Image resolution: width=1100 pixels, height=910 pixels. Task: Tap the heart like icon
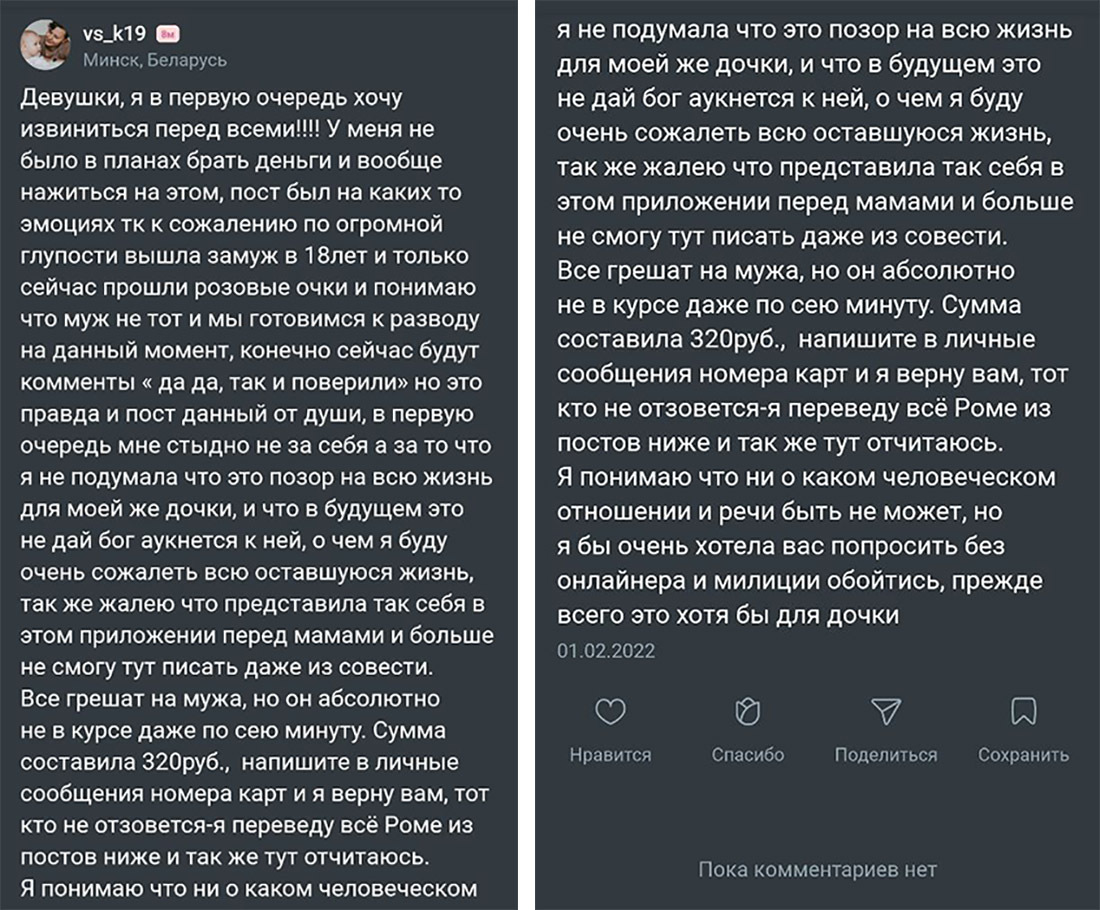coord(610,711)
